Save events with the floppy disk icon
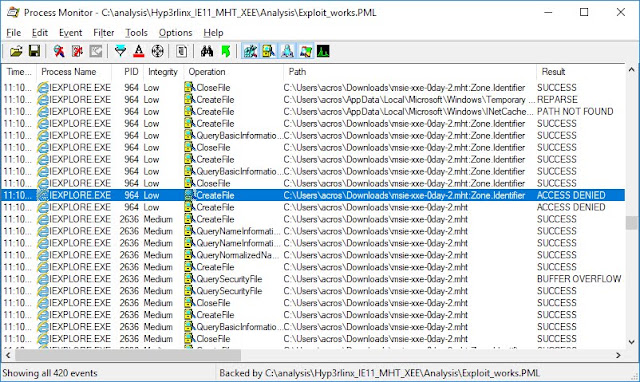The image size is (640, 382). tap(34, 51)
